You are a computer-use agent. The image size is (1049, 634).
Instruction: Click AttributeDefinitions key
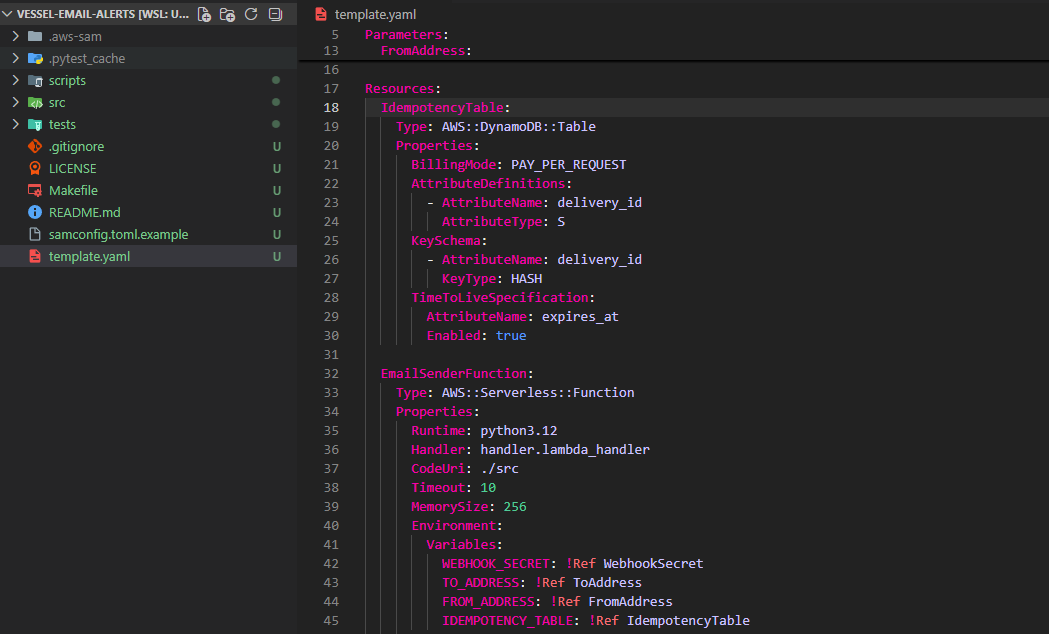pyautogui.click(x=488, y=183)
